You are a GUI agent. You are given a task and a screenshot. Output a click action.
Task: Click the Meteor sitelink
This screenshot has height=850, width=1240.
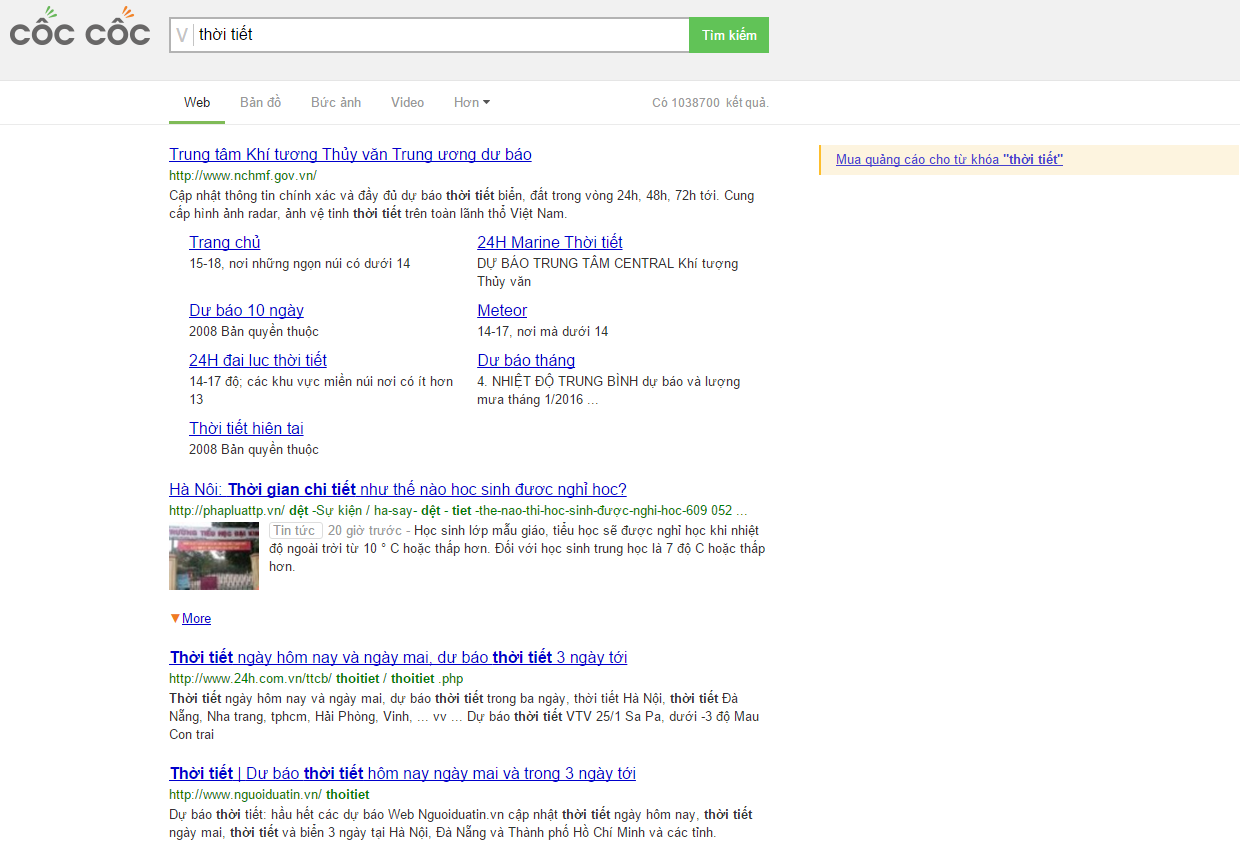click(502, 311)
